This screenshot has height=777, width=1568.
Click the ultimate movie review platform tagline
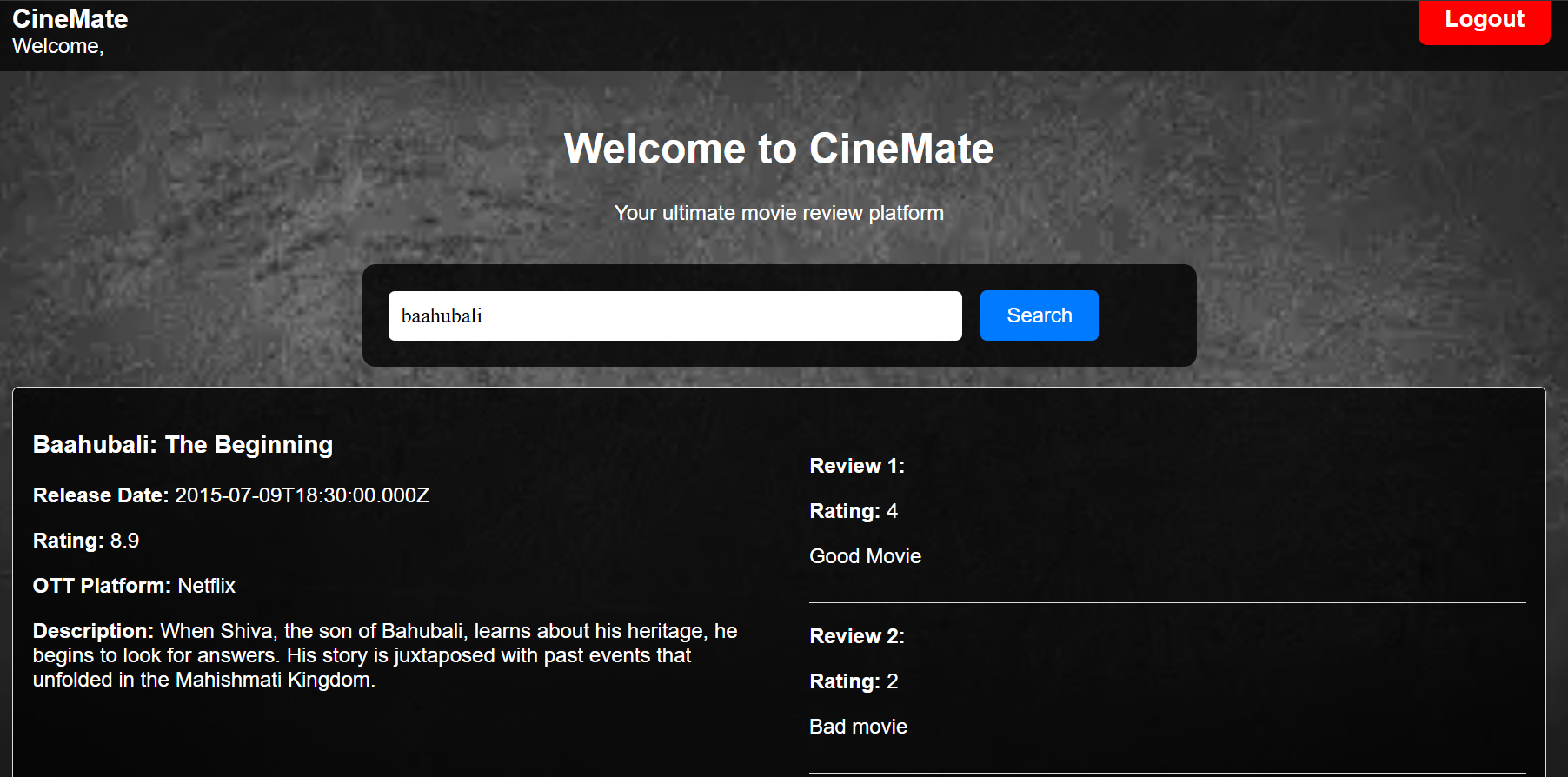click(778, 213)
